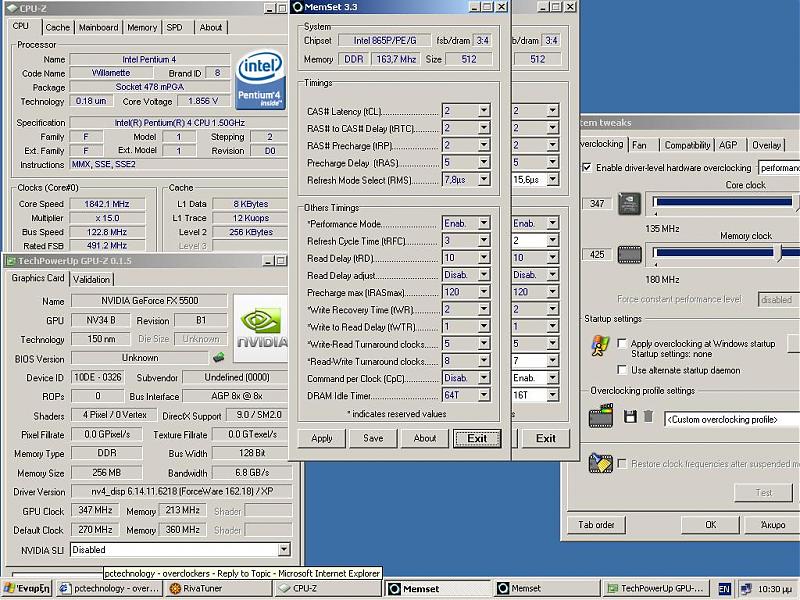Screen dimensions: 800x600
Task: Open Compatibility tab in RivaTuner tweaks
Action: click(687, 145)
